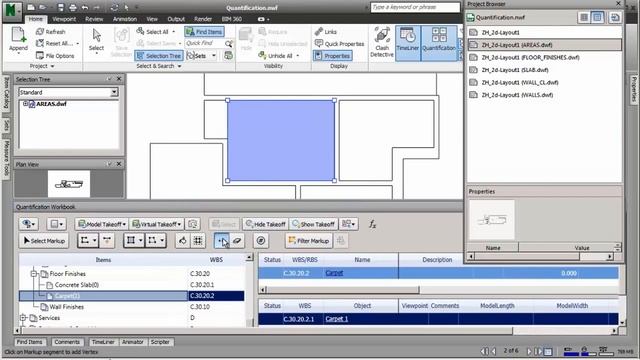Click the Append file icon
Viewport: 640px width, 360px height.
coord(18,36)
